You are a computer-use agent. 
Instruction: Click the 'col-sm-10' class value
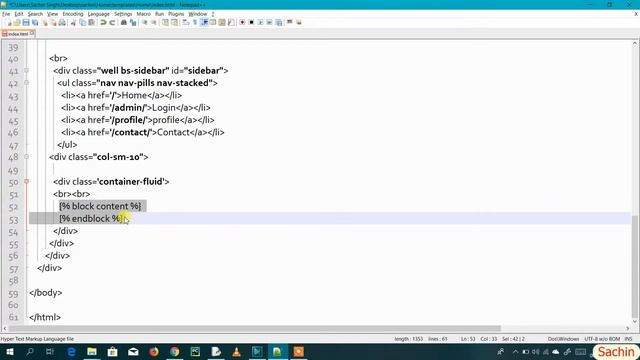point(118,157)
